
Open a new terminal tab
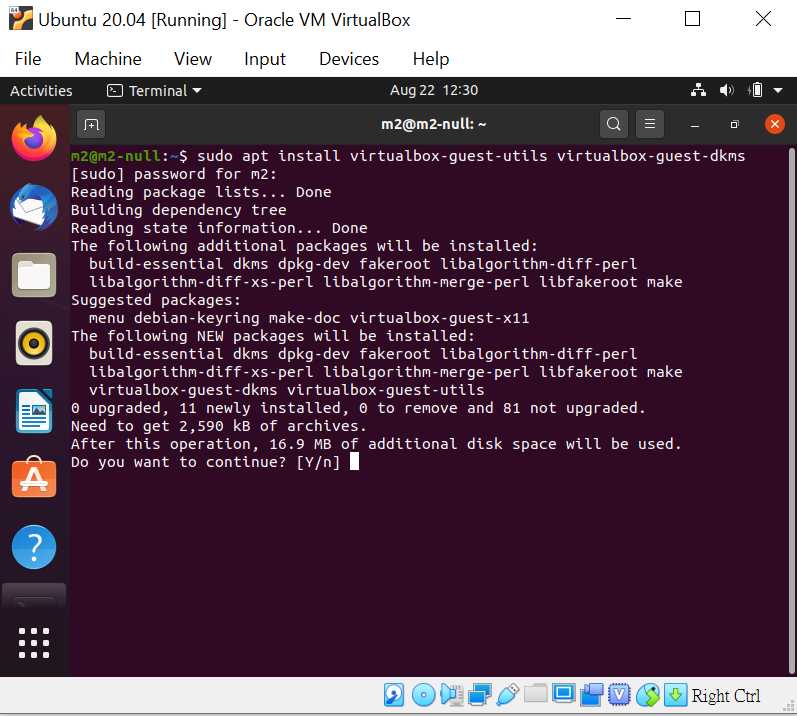pos(91,124)
